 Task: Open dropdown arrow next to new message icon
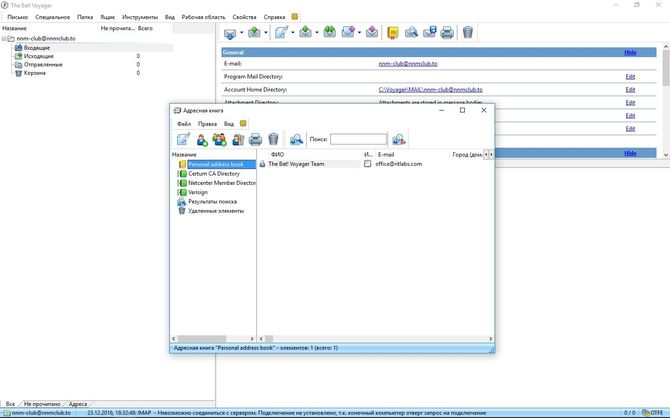(x=293, y=33)
